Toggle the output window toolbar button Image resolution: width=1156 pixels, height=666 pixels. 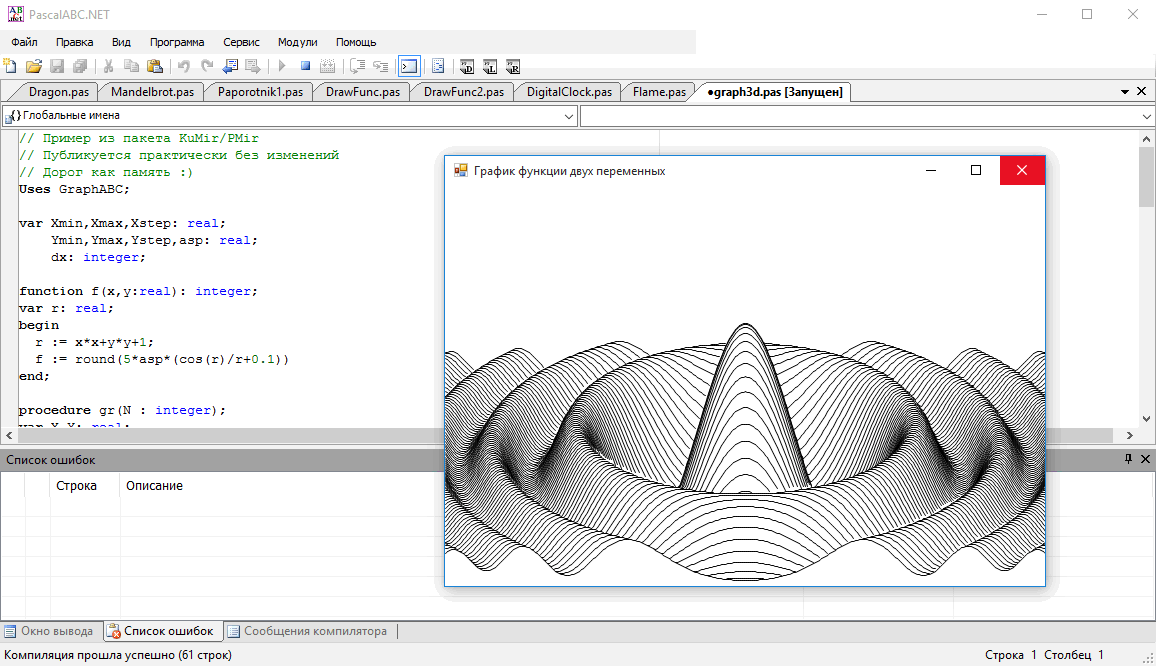tap(409, 66)
